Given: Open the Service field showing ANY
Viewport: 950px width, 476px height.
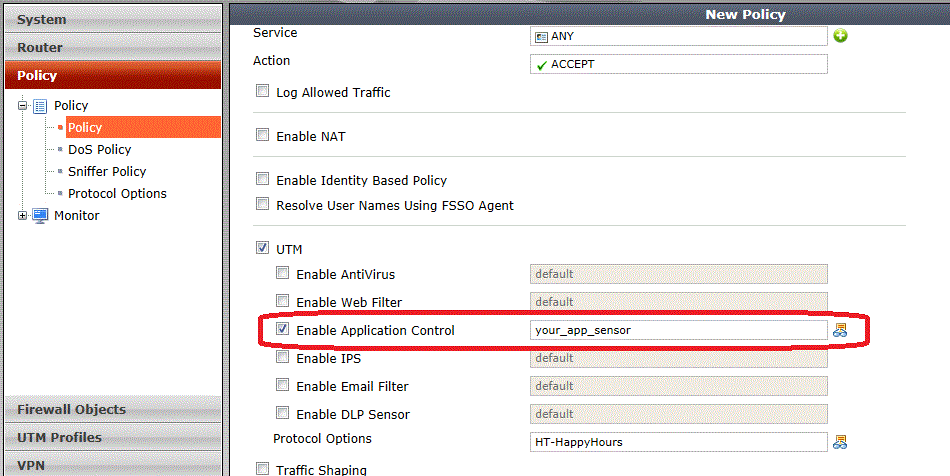Looking at the screenshot, I should click(679, 36).
